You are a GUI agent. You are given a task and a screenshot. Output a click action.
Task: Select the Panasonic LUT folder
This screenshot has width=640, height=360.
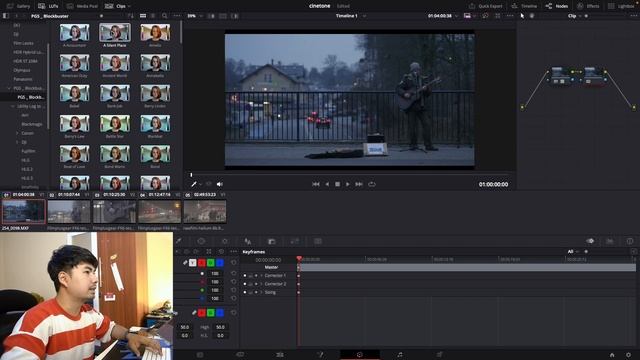(x=22, y=79)
